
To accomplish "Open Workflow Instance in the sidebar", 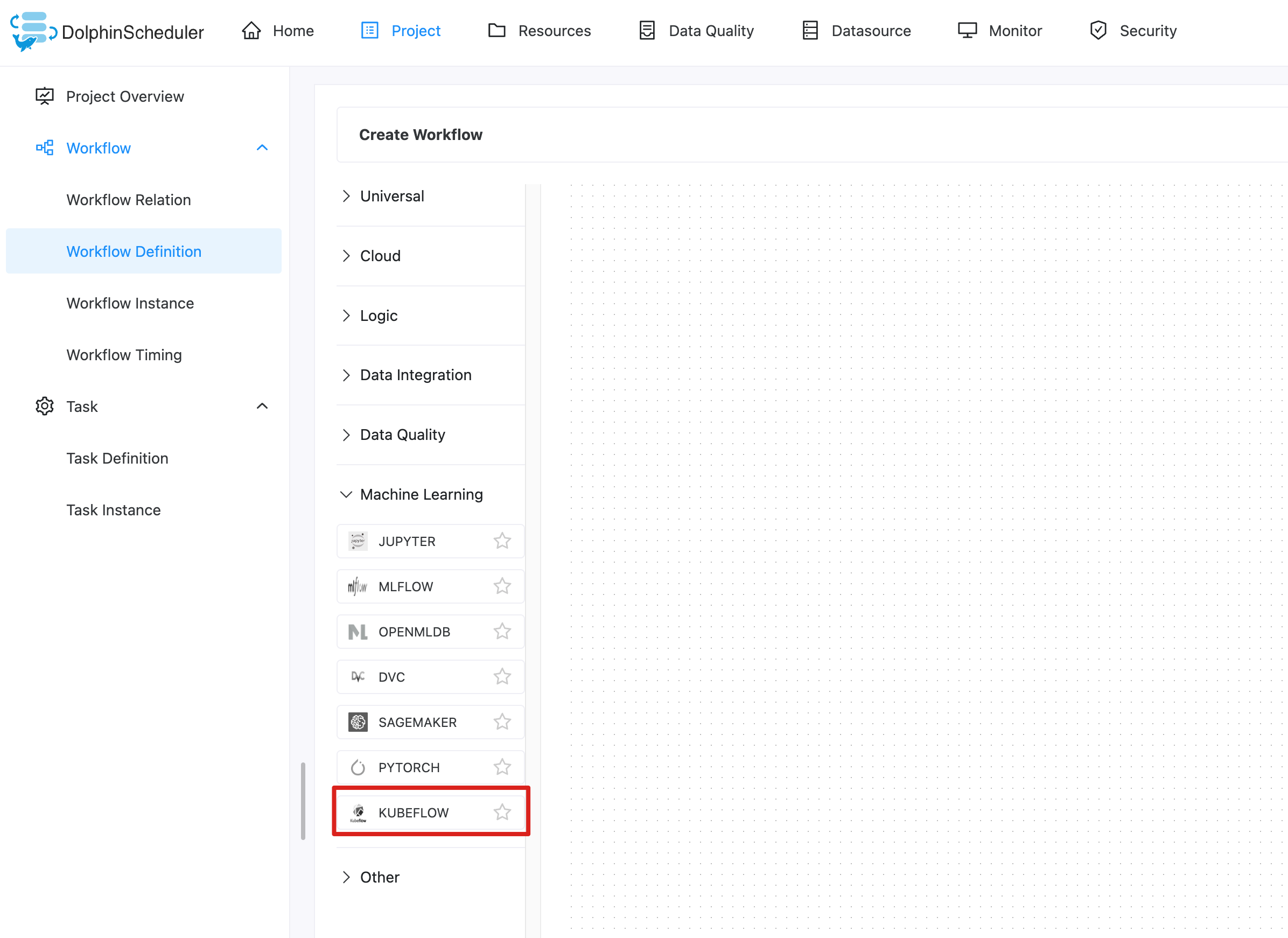I will [130, 303].
